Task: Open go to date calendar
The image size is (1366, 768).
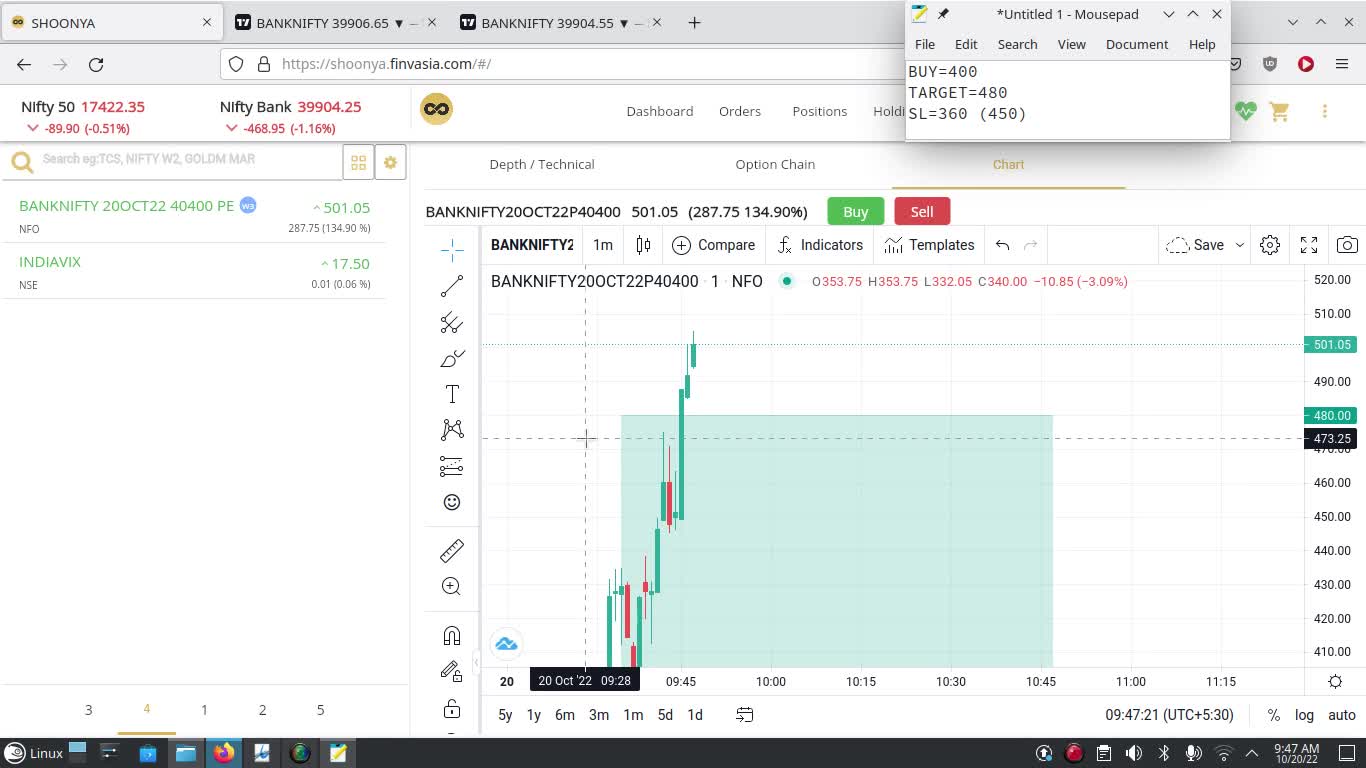Action: click(x=745, y=715)
